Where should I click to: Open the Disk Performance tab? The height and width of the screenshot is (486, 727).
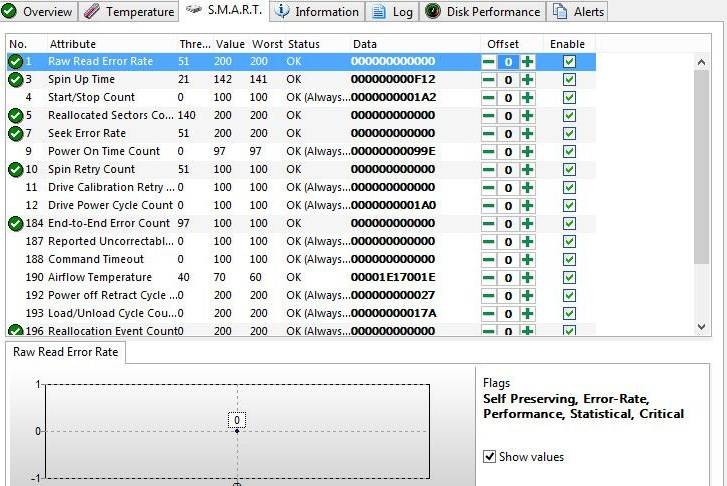click(x=483, y=12)
